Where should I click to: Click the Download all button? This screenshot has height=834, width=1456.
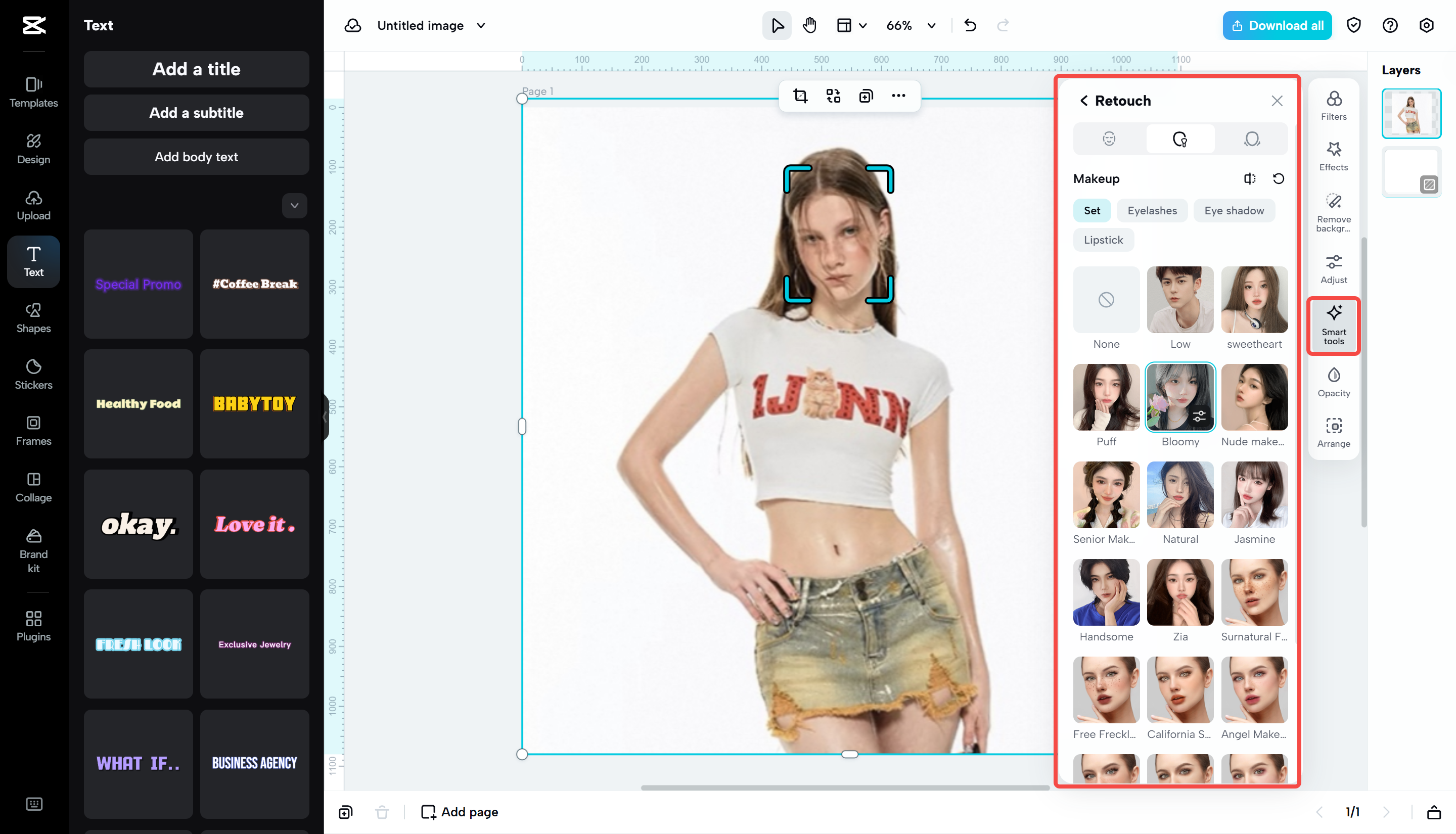1277,25
